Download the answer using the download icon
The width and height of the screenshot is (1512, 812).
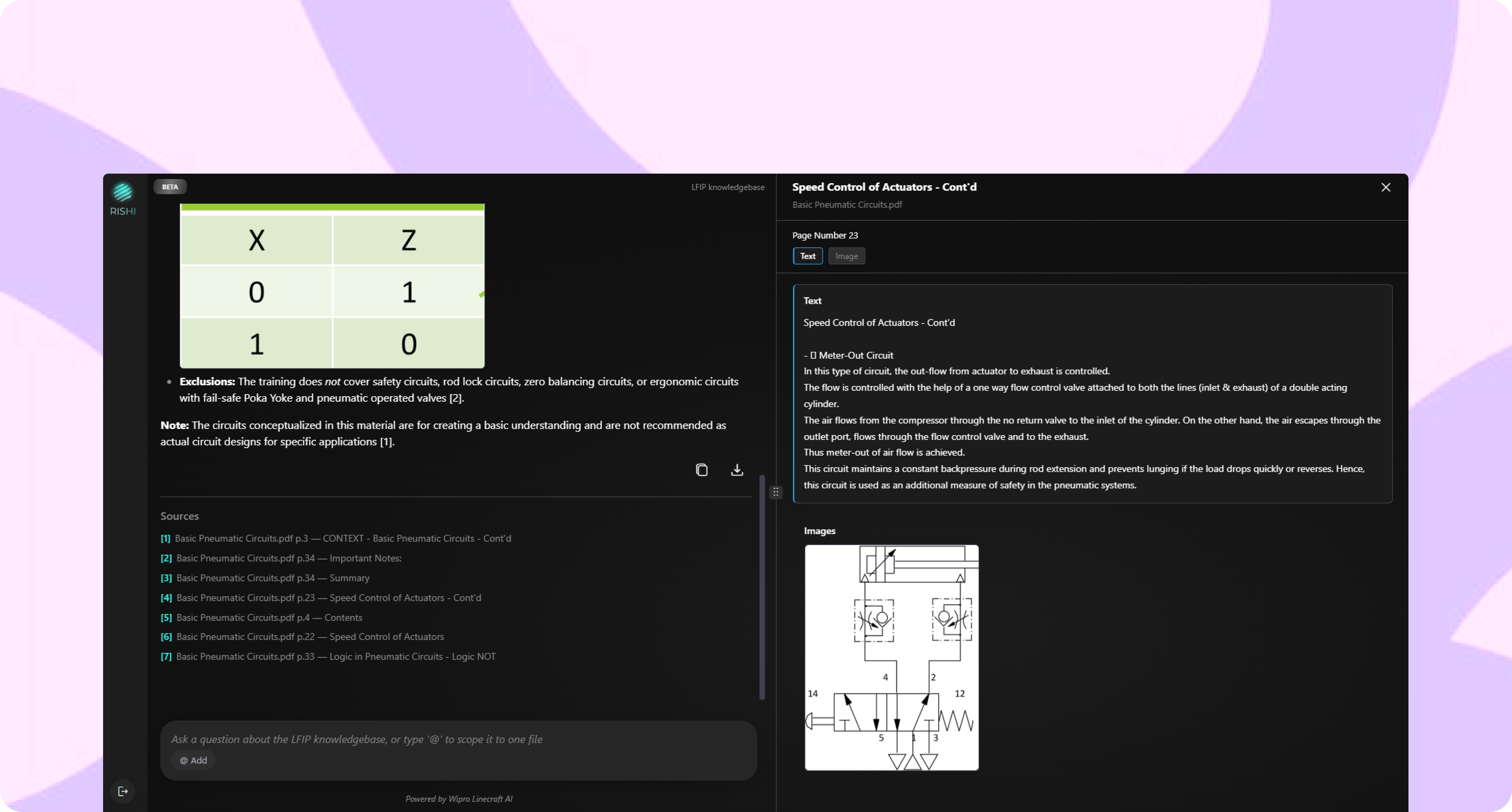coord(737,470)
